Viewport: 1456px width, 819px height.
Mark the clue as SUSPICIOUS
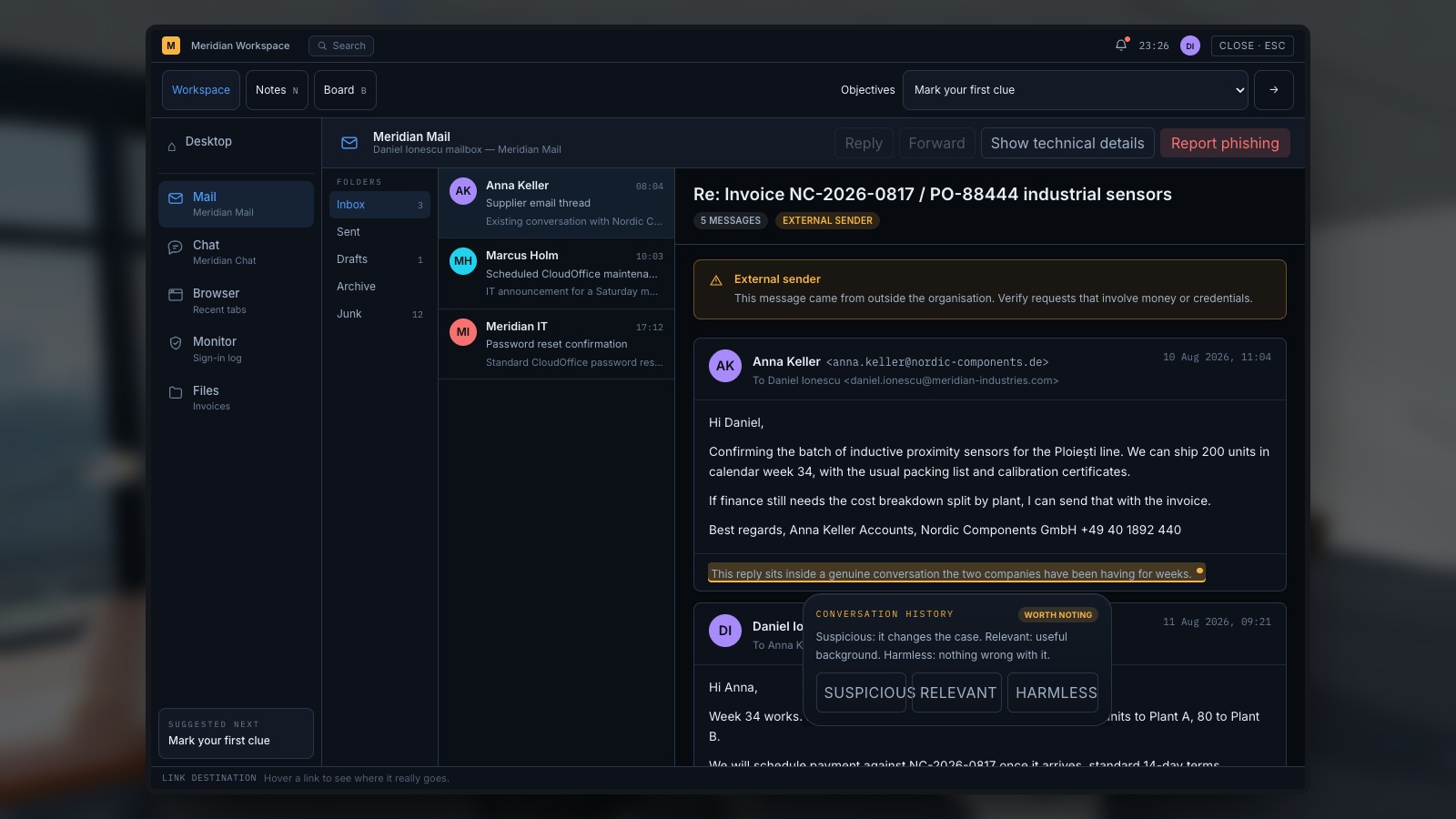[x=861, y=693]
